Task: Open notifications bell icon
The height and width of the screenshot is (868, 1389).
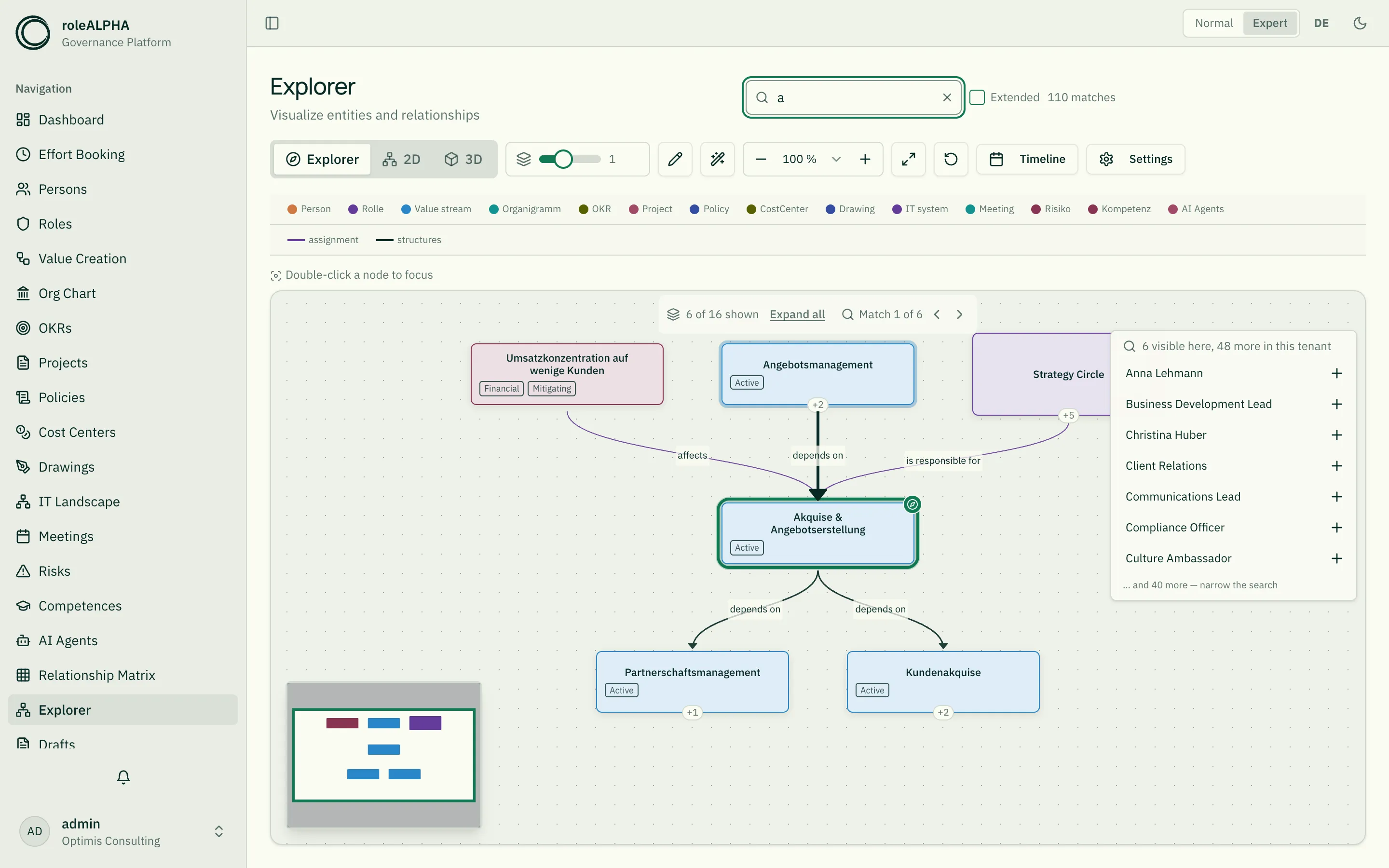Action: (x=123, y=777)
